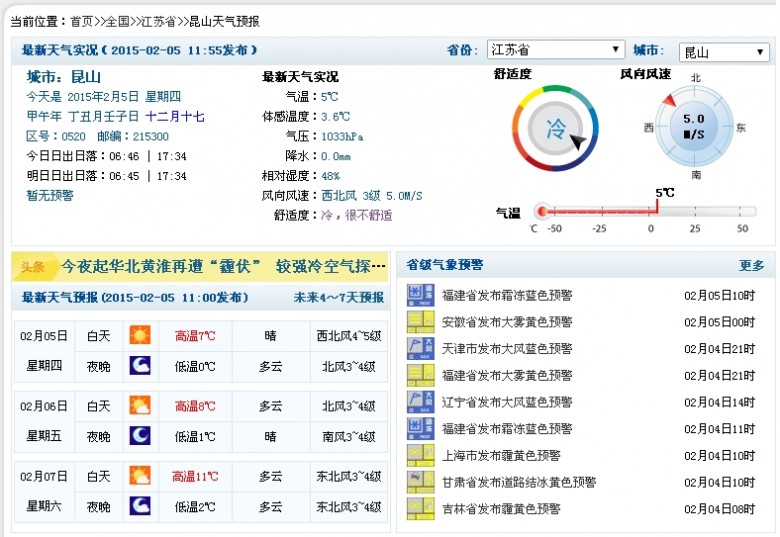This screenshot has height=537, width=780.
Task: Click the wind warning icon beside 天津市 alert
Action: coord(415,348)
